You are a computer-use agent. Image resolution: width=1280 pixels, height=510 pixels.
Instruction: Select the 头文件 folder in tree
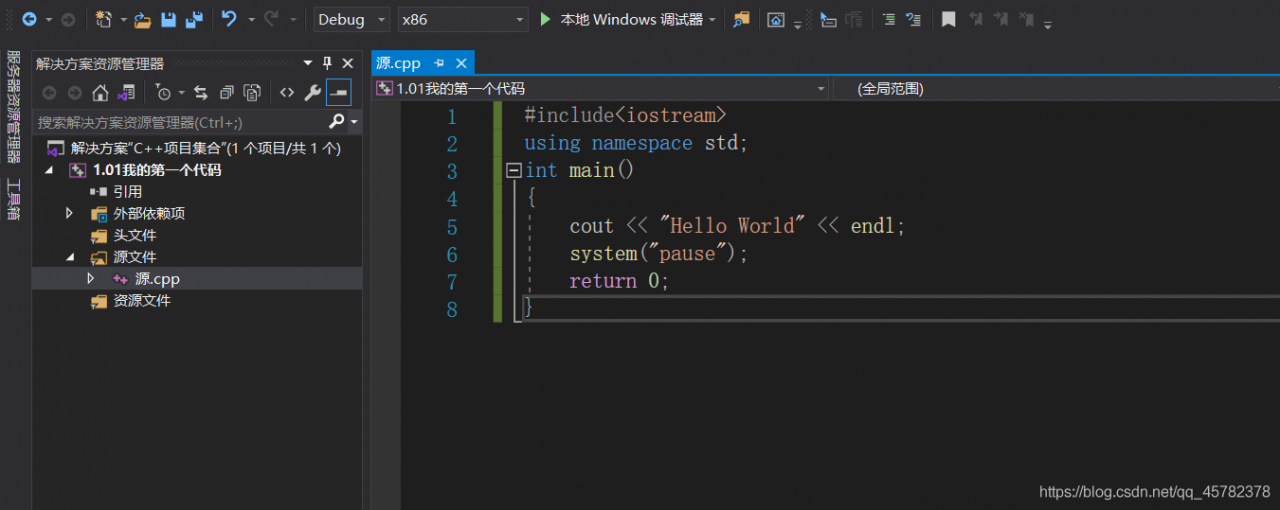[134, 235]
